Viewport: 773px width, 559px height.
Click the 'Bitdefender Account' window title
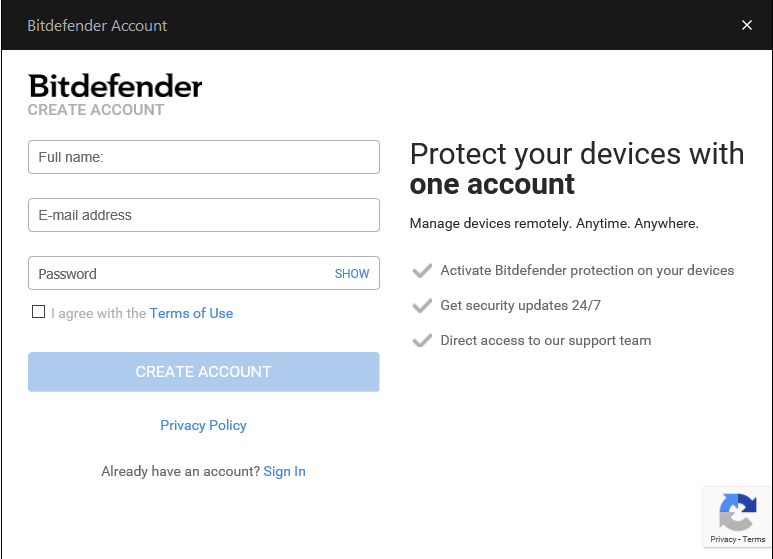click(x=97, y=26)
